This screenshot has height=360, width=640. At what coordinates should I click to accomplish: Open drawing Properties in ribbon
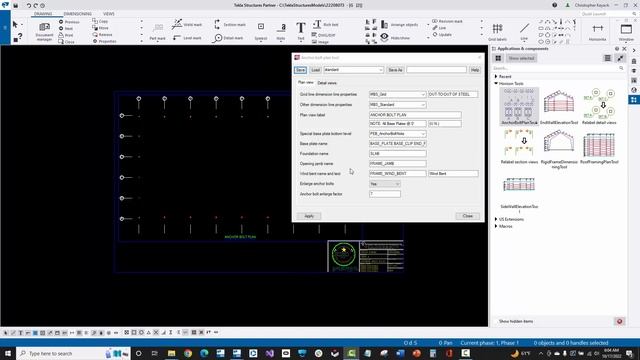click(104, 41)
